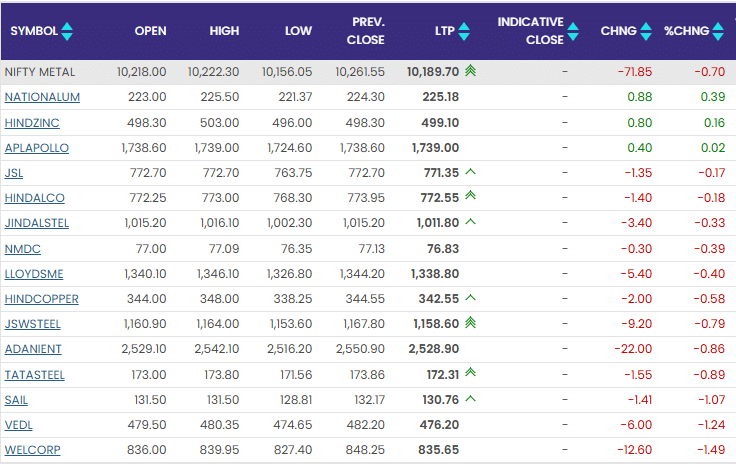Sort by %CHNG using arrow icon

pos(717,32)
